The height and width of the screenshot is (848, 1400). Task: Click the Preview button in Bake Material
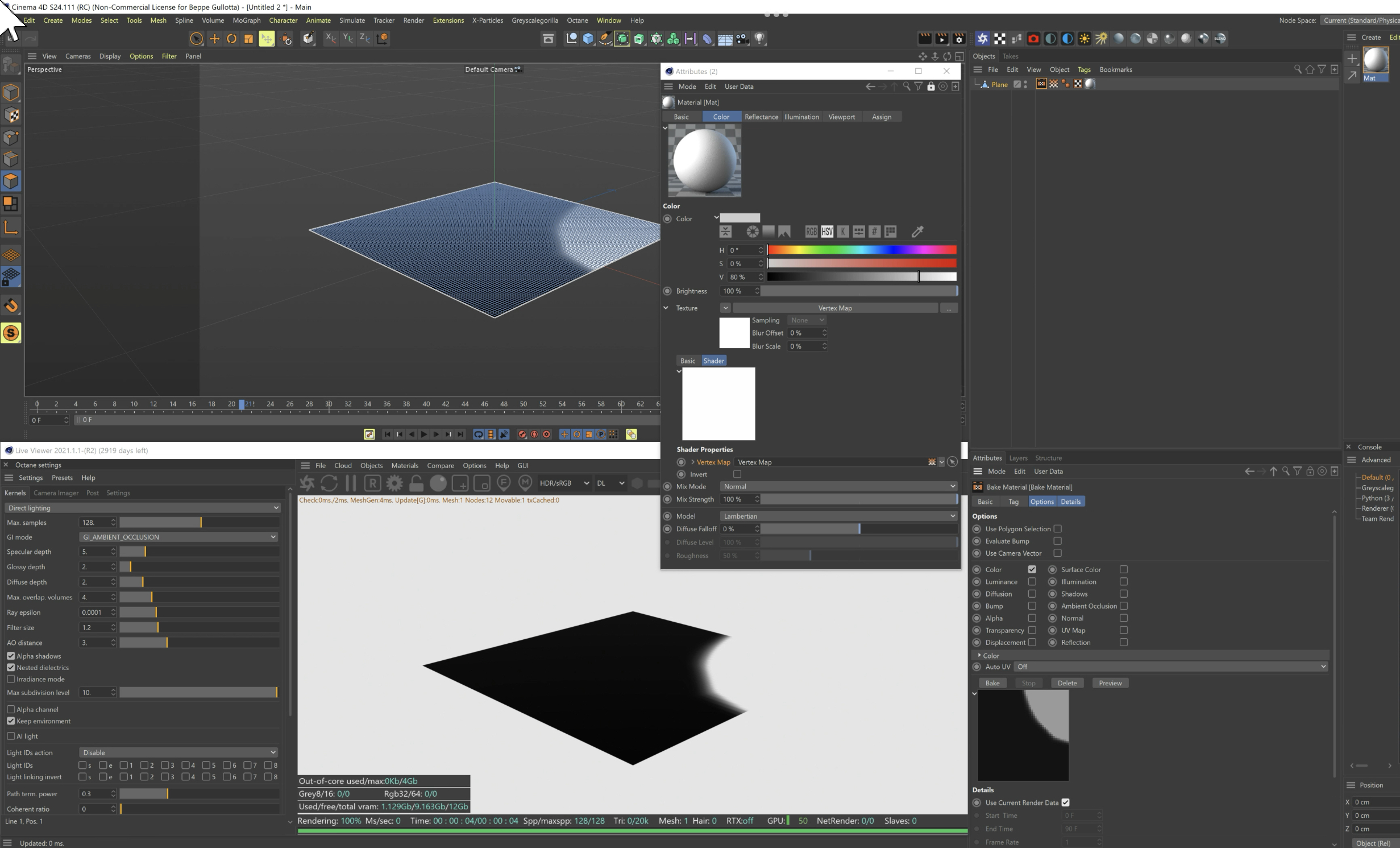(1110, 683)
